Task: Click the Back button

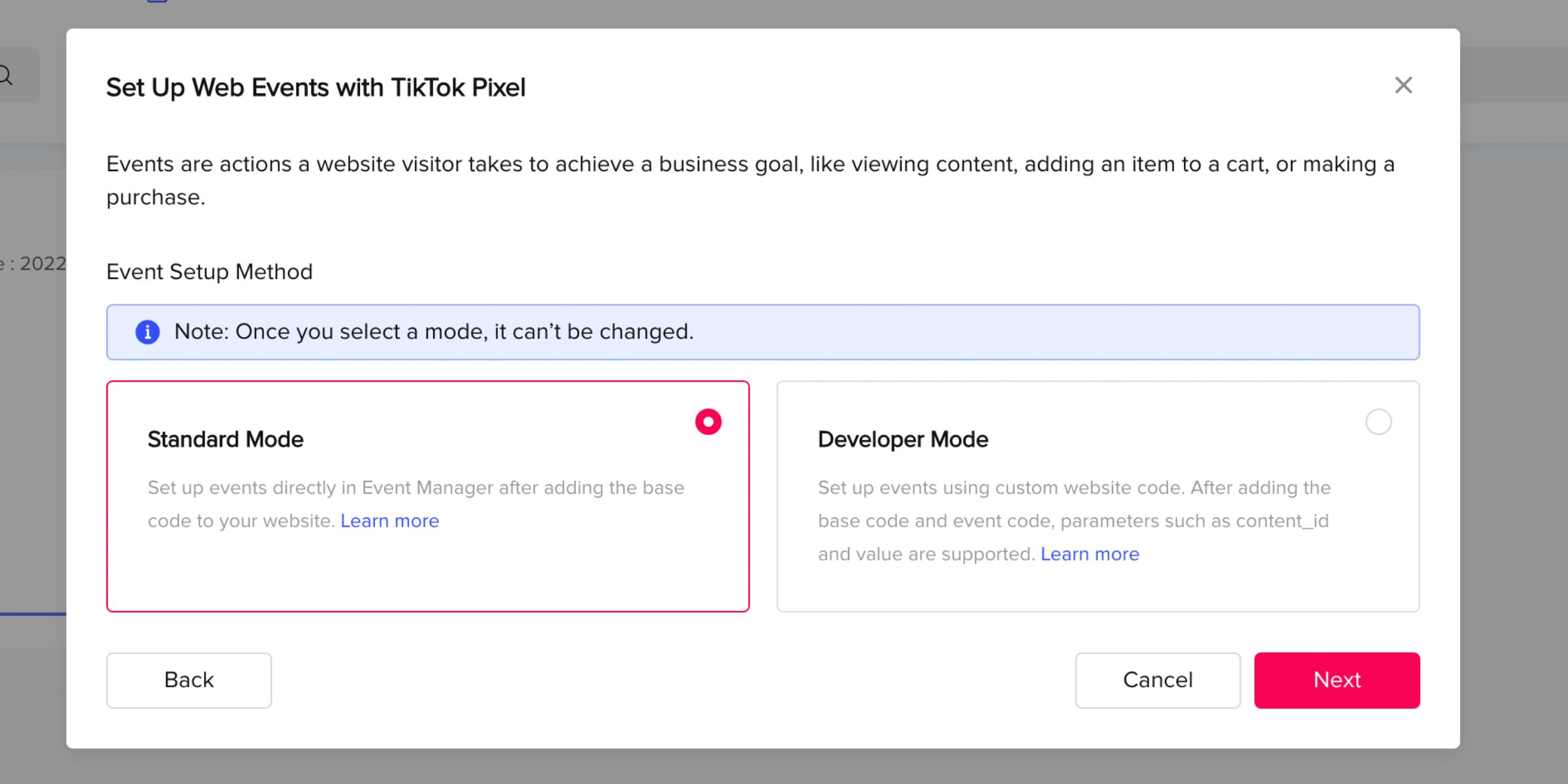Action: coord(189,680)
